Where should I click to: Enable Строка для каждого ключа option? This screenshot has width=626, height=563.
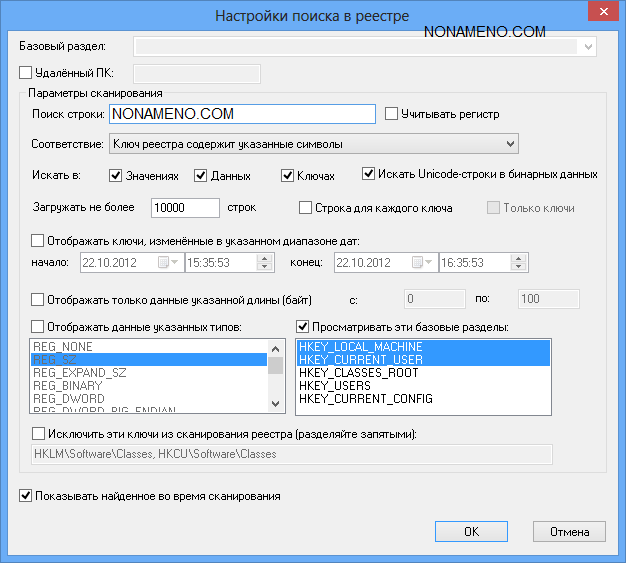tap(307, 208)
